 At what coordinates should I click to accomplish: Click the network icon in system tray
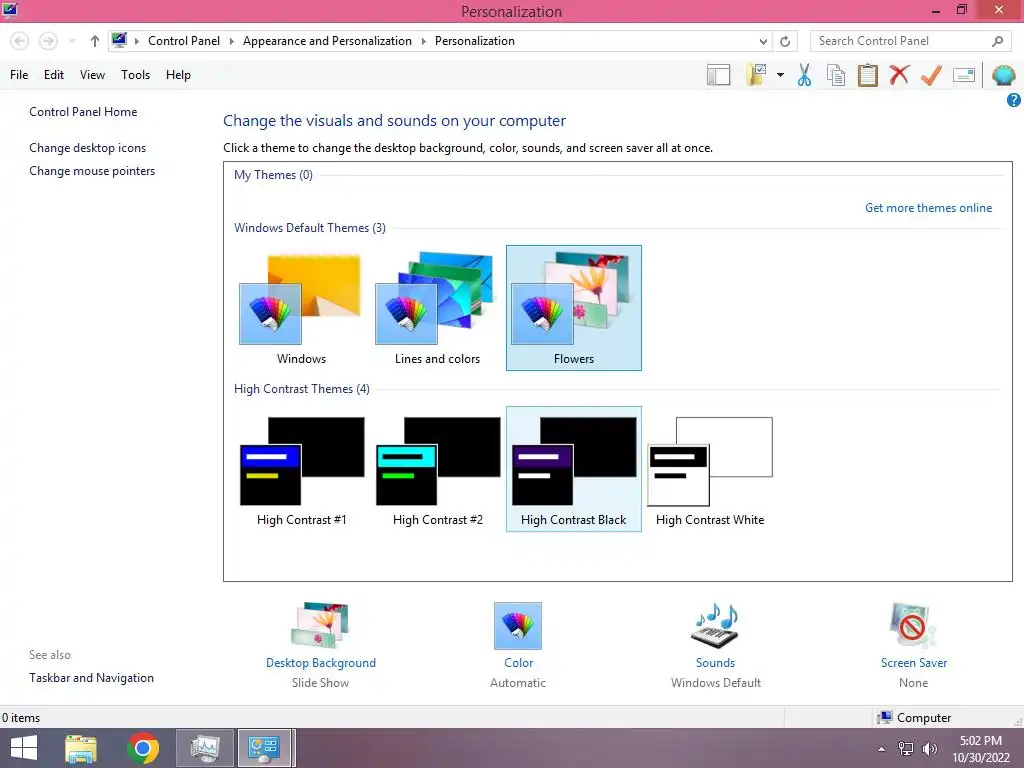pyautogui.click(x=905, y=749)
